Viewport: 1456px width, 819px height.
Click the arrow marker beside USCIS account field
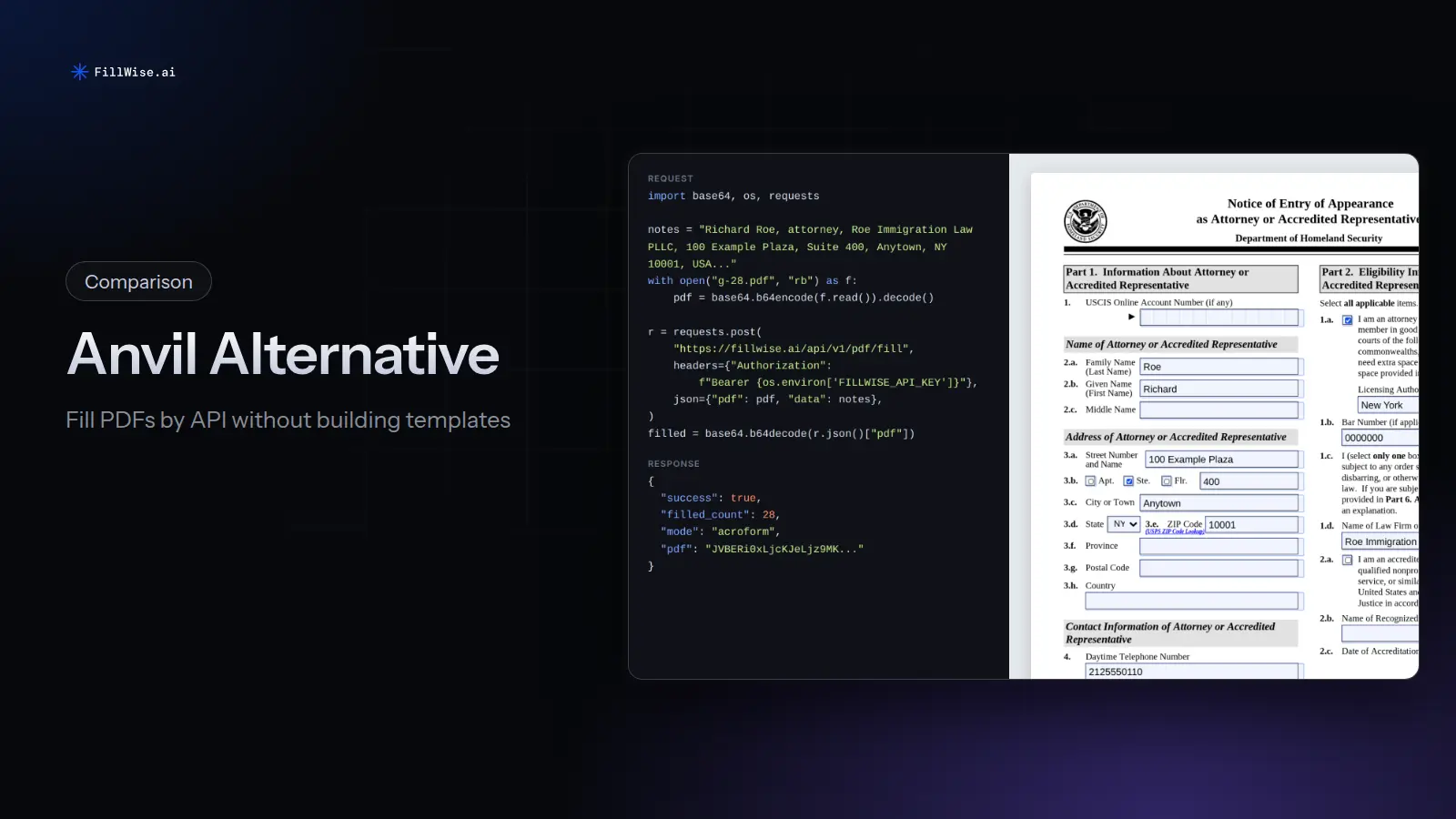[x=1131, y=317]
